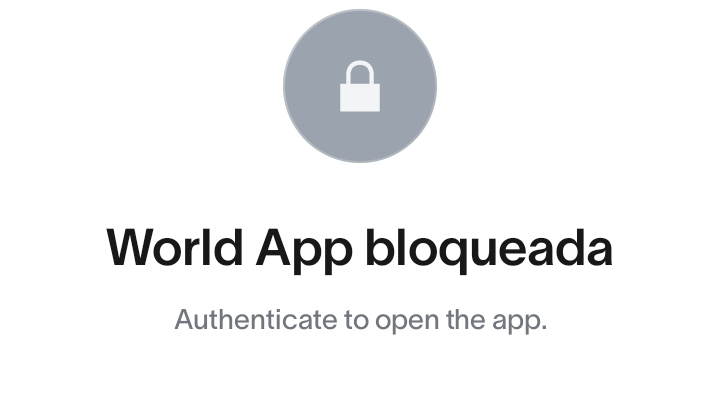720x404 pixels.
Task: Tap the gray circular lock badge
Action: [x=360, y=86]
